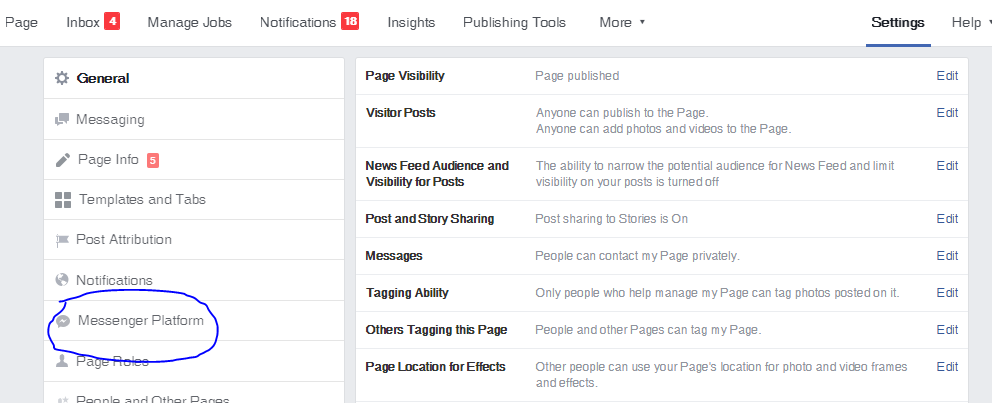Viewport: 992px width, 403px height.
Task: Open Messaging settings in sidebar
Action: (194, 120)
